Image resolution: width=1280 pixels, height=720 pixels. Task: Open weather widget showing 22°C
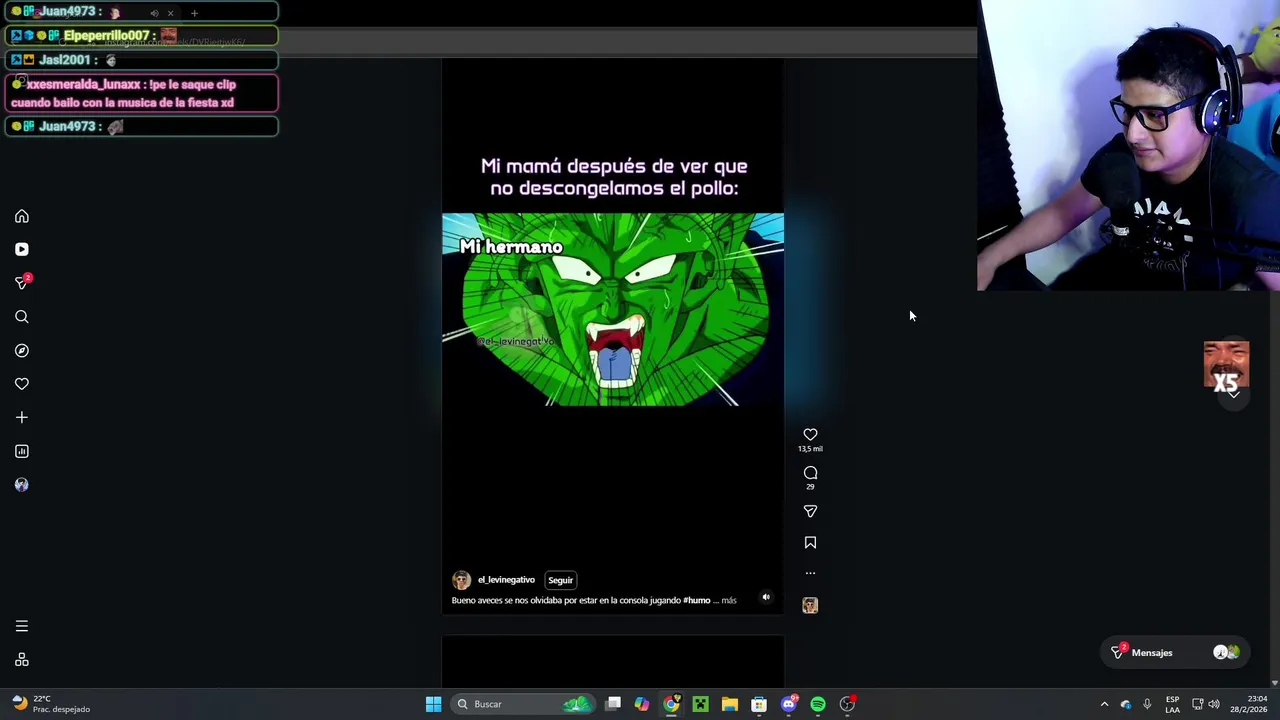click(51, 704)
